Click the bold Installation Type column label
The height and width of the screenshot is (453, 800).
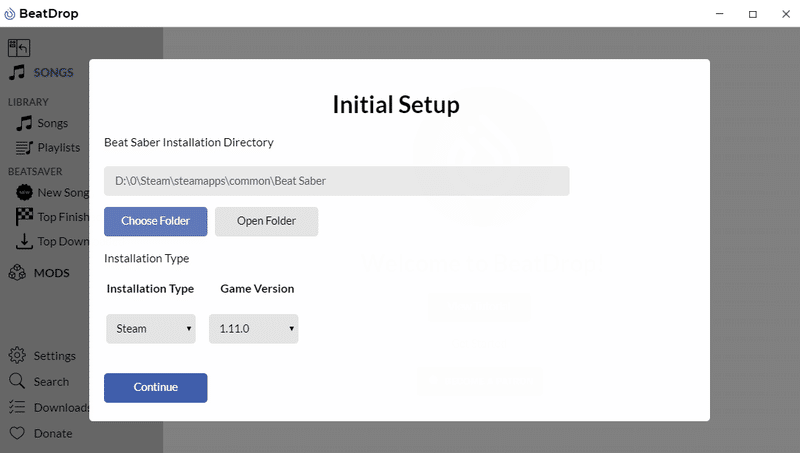pyautogui.click(x=150, y=289)
